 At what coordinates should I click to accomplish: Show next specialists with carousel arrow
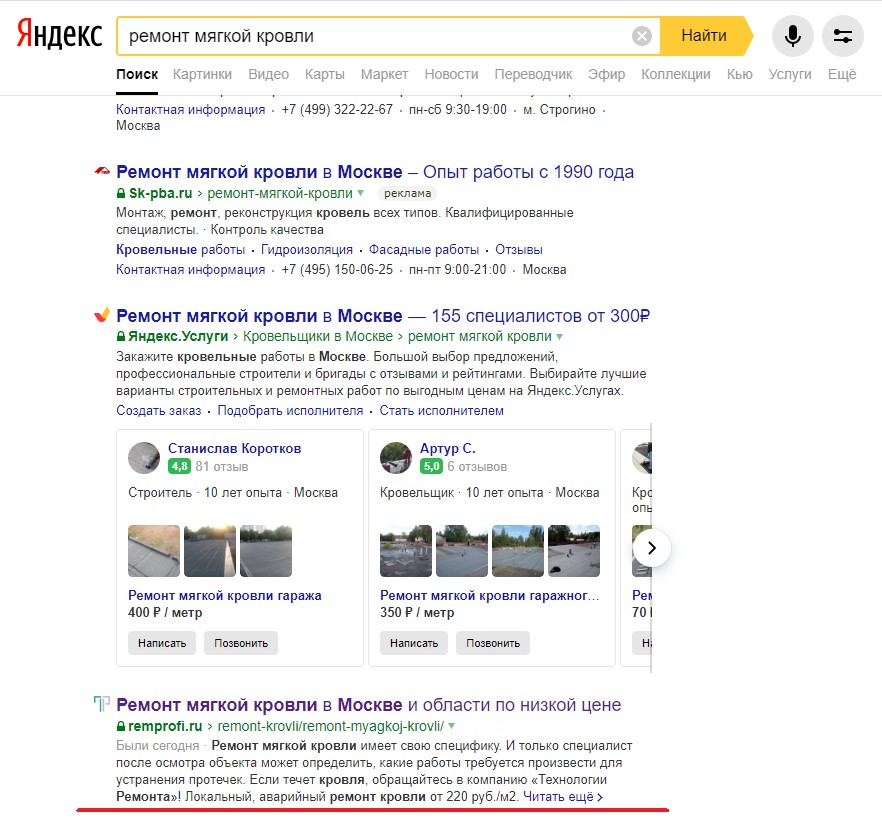click(651, 548)
